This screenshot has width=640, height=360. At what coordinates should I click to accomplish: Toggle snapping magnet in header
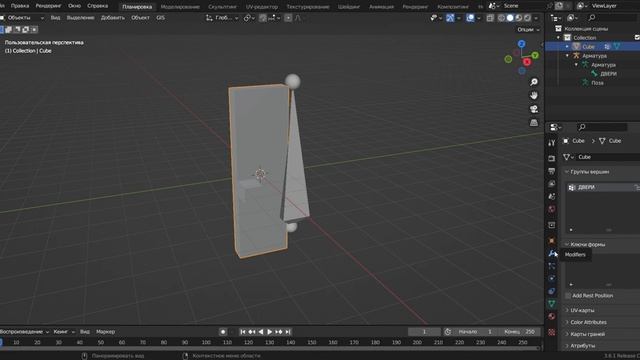[x=263, y=18]
